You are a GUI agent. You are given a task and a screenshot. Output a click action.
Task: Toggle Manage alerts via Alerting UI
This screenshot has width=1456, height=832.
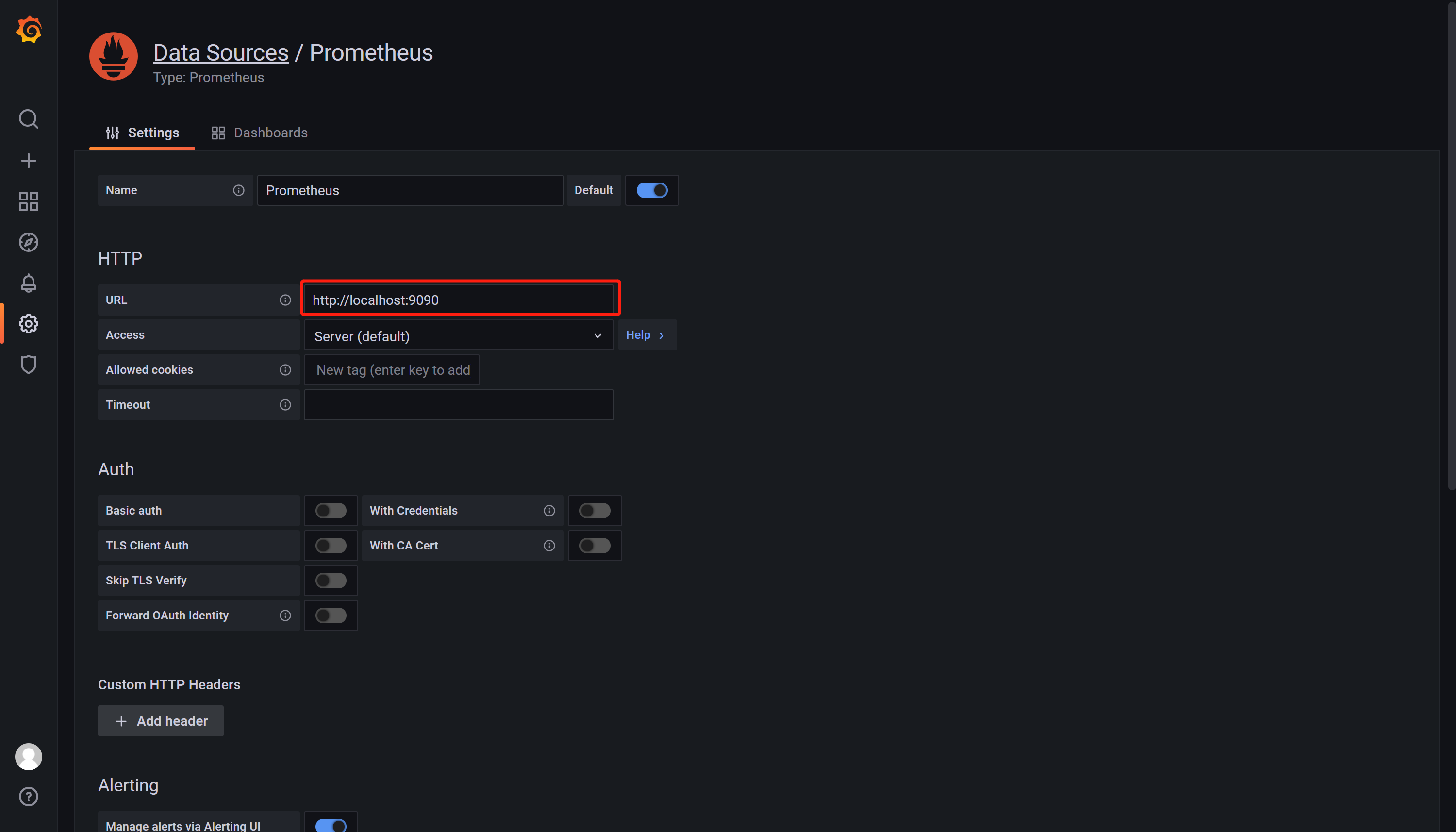click(x=330, y=826)
